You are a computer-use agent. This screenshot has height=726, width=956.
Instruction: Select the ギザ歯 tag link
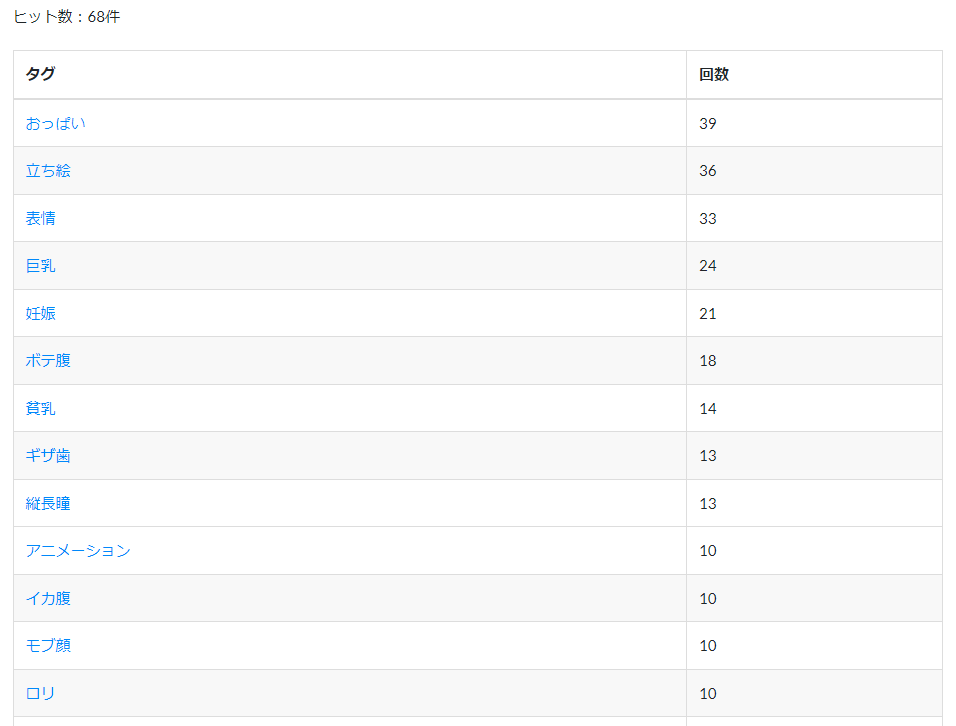tap(48, 456)
